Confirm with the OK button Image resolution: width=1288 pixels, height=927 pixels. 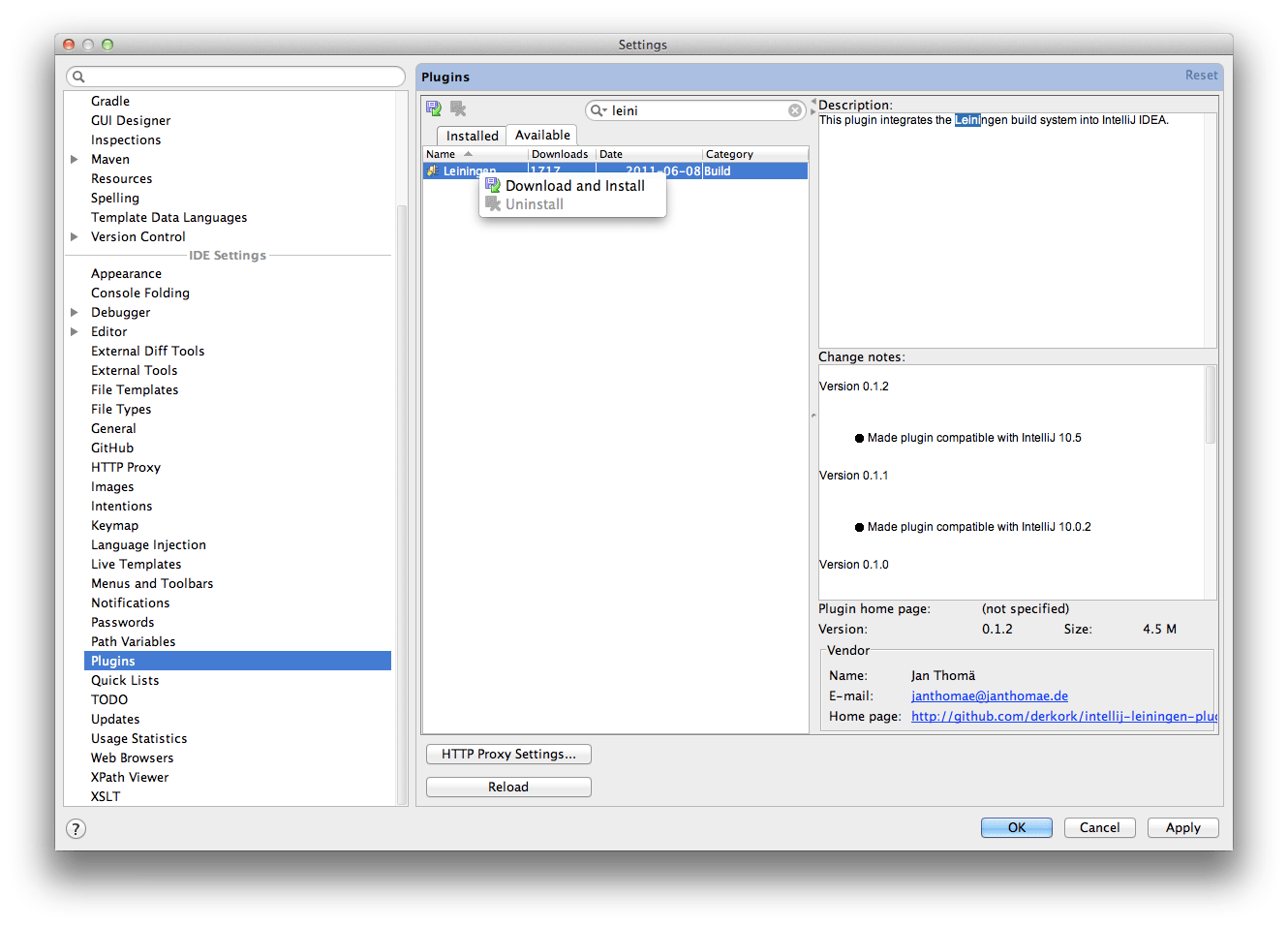1016,827
